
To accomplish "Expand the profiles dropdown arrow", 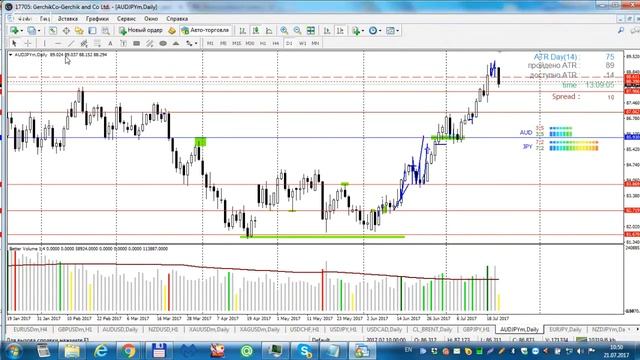I will point(39,31).
